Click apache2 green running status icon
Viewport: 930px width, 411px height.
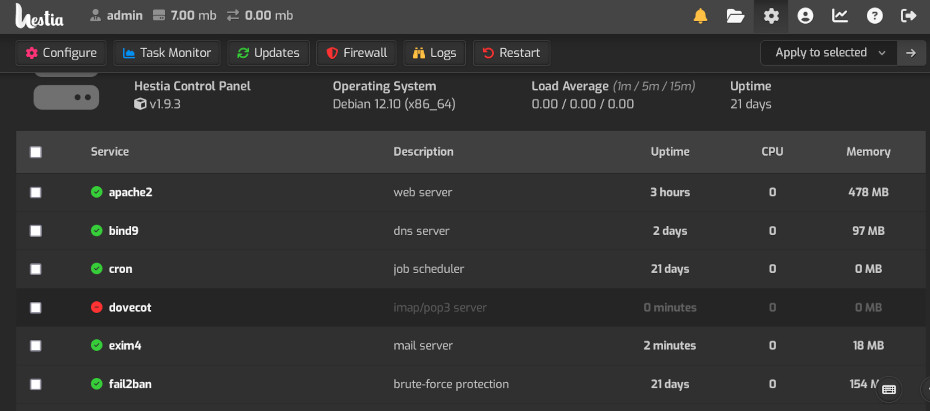pyautogui.click(x=97, y=192)
